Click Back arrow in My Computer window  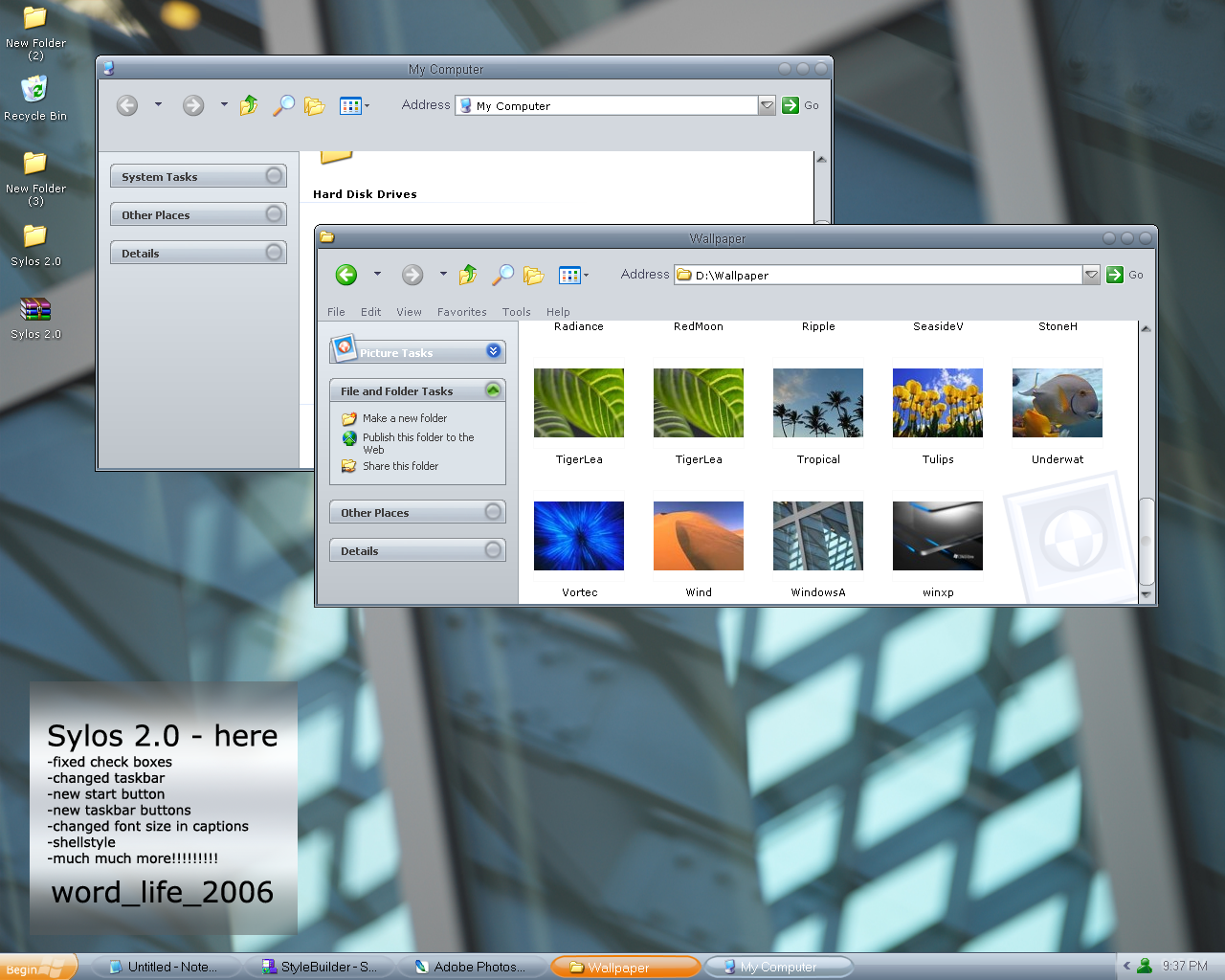(x=127, y=105)
